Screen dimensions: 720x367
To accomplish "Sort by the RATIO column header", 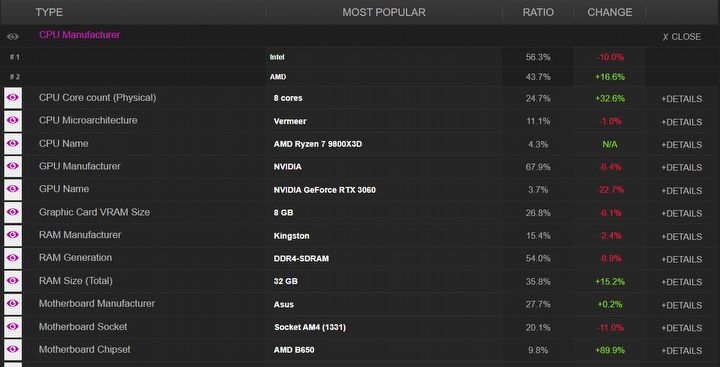I will tap(538, 12).
